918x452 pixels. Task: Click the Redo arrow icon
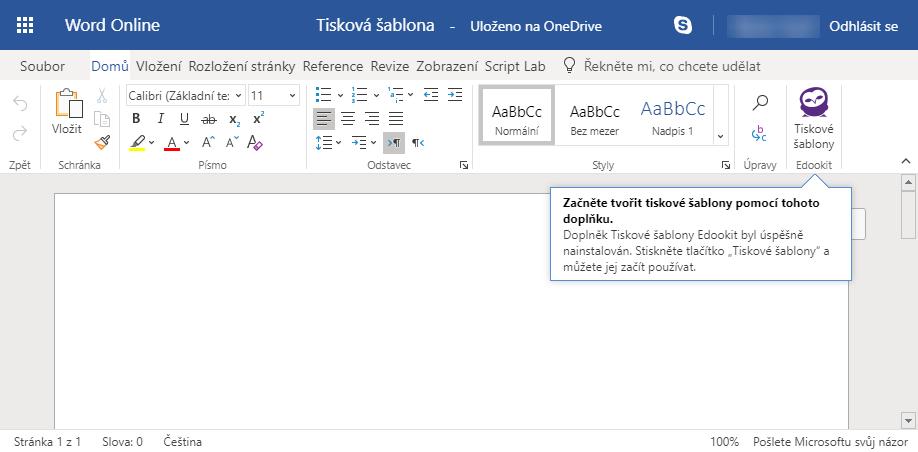click(x=20, y=133)
